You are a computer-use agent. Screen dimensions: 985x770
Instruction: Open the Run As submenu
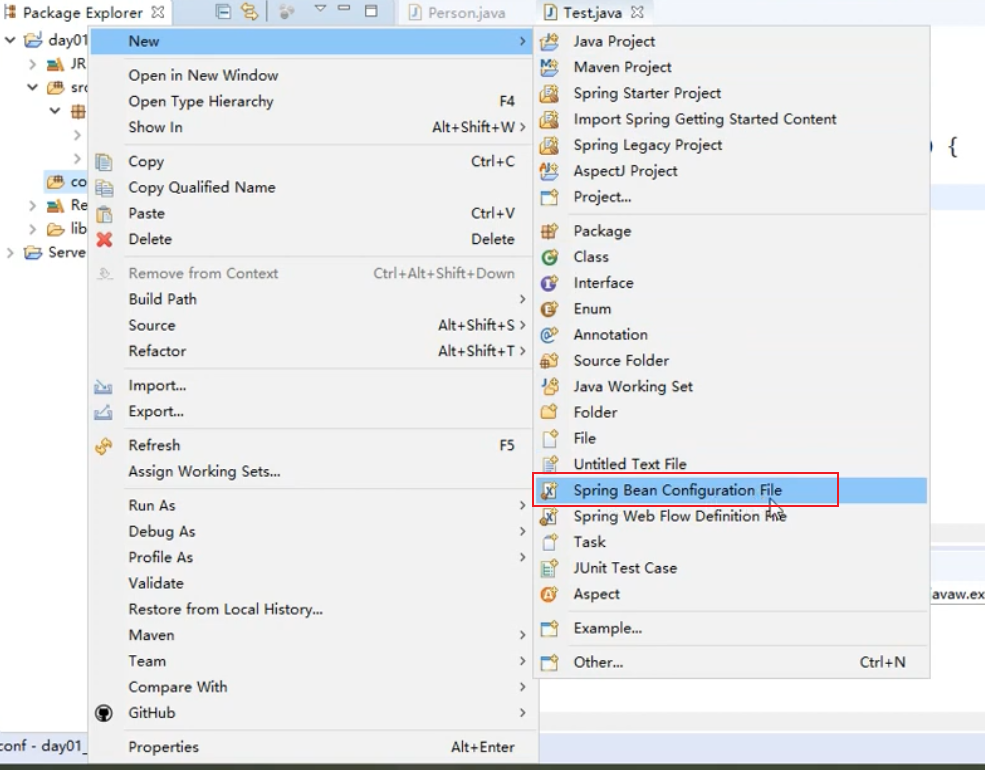(x=313, y=506)
